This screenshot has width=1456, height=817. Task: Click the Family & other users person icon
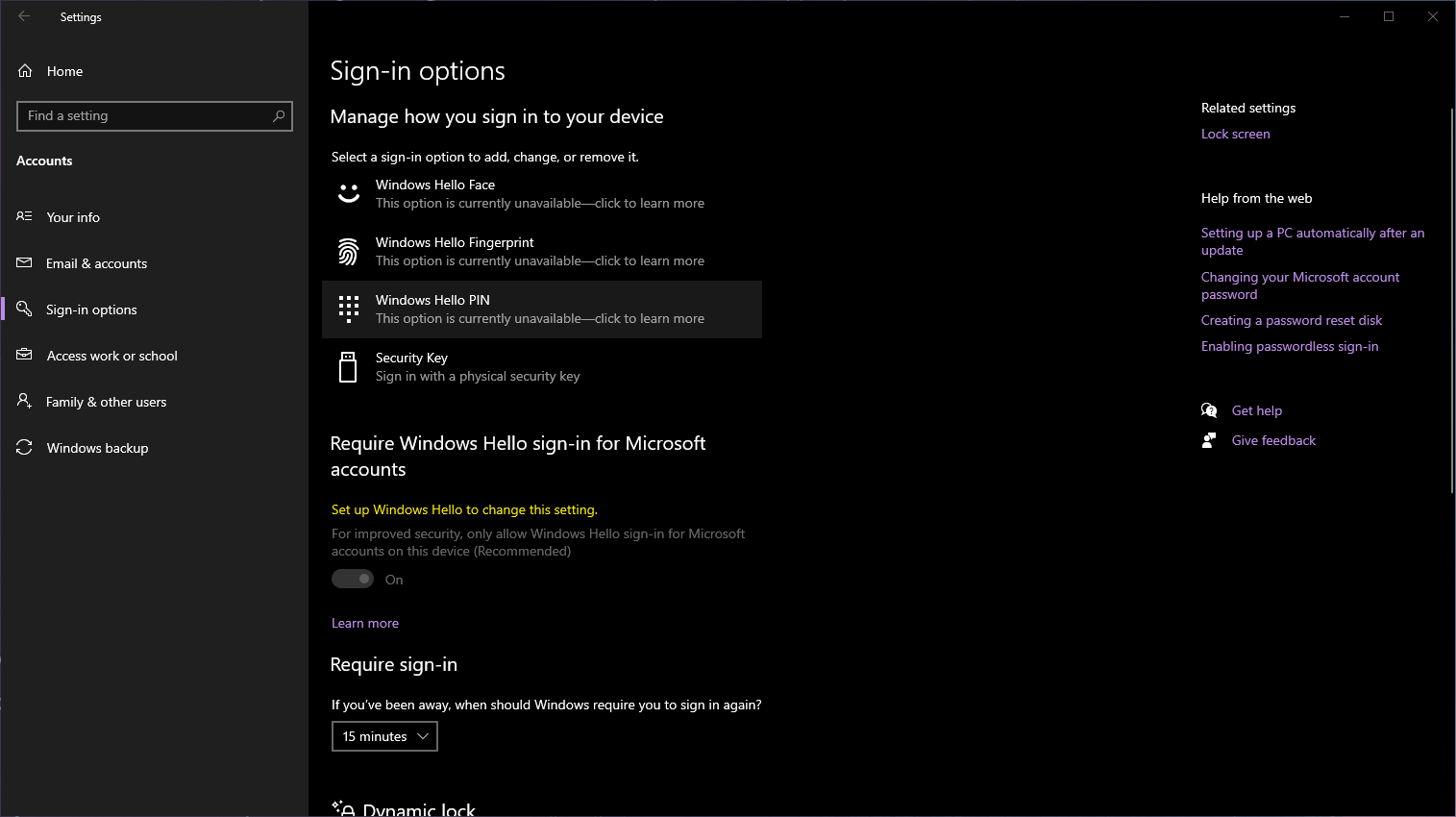[x=25, y=401]
